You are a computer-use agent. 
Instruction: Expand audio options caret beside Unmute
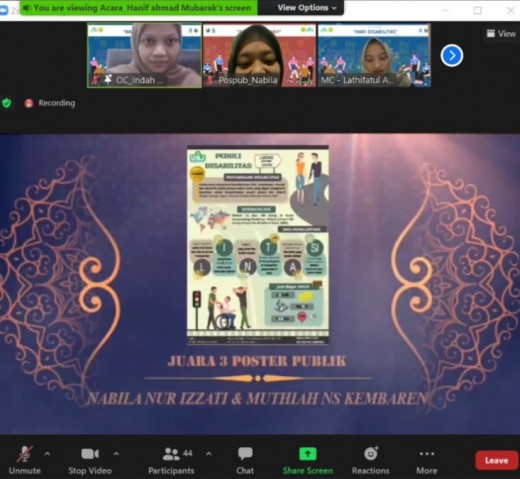[47, 454]
